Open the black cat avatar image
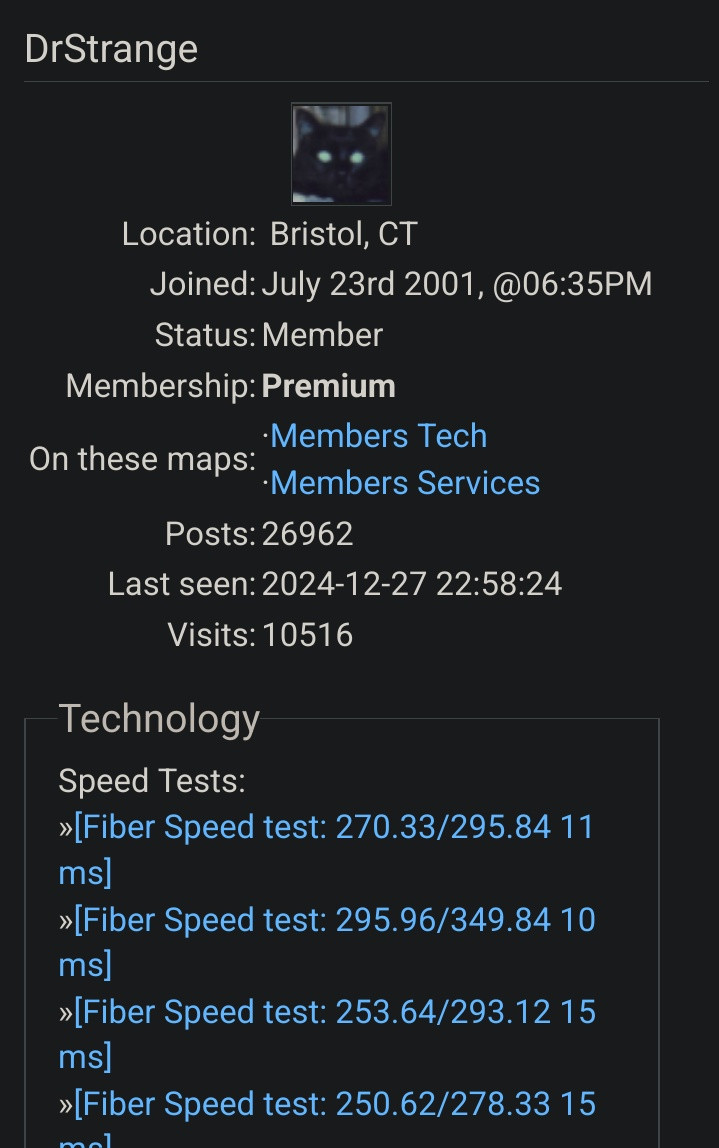Viewport: 719px width, 1148px height. click(x=341, y=154)
